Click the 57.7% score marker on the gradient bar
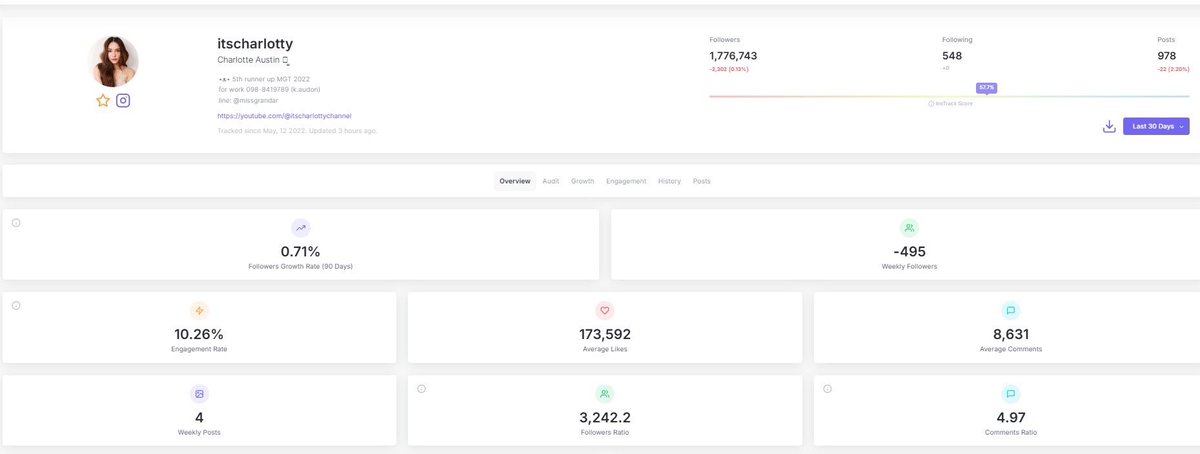Viewport: 1200px width, 454px height. [x=986, y=88]
